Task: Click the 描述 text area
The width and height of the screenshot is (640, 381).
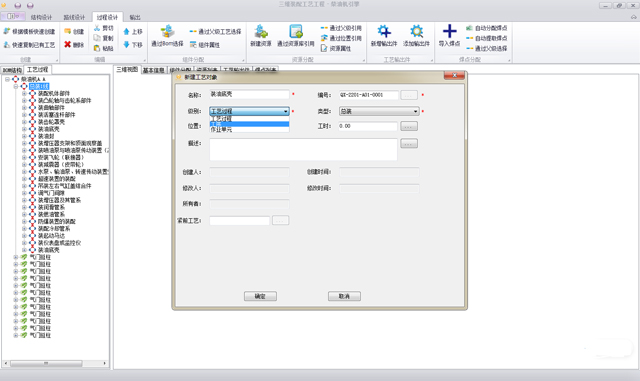Action: tap(303, 149)
